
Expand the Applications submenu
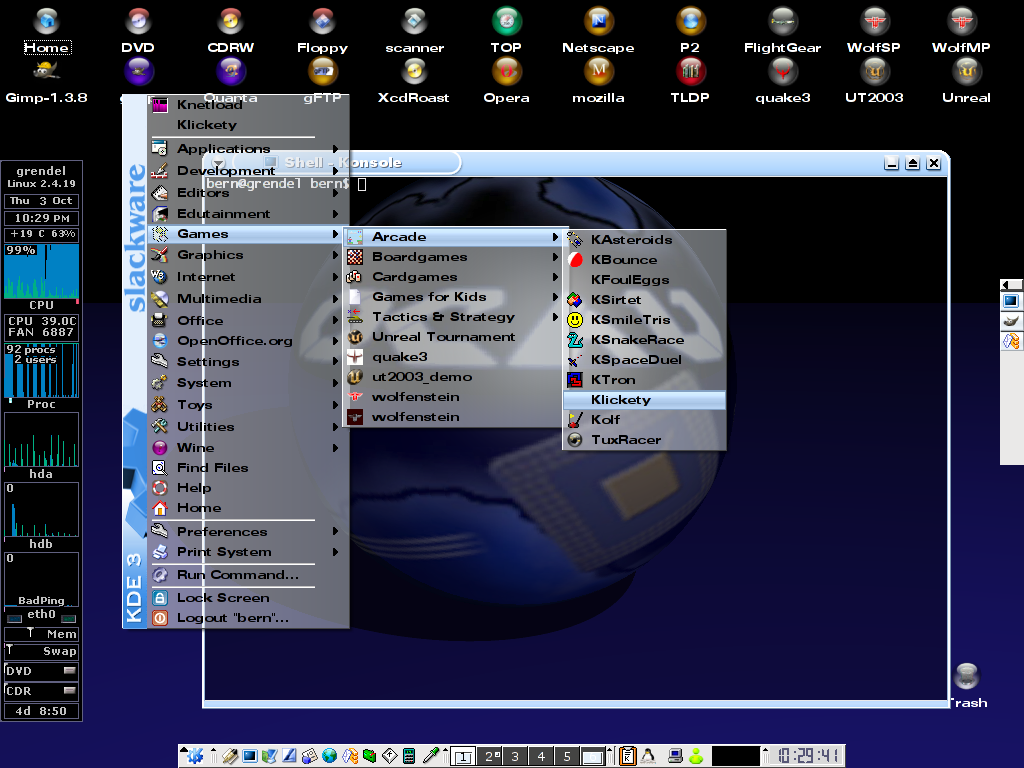pos(246,149)
